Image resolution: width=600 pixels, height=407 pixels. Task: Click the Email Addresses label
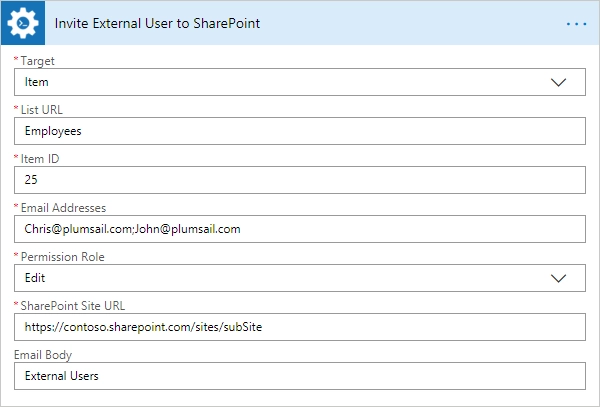63,208
